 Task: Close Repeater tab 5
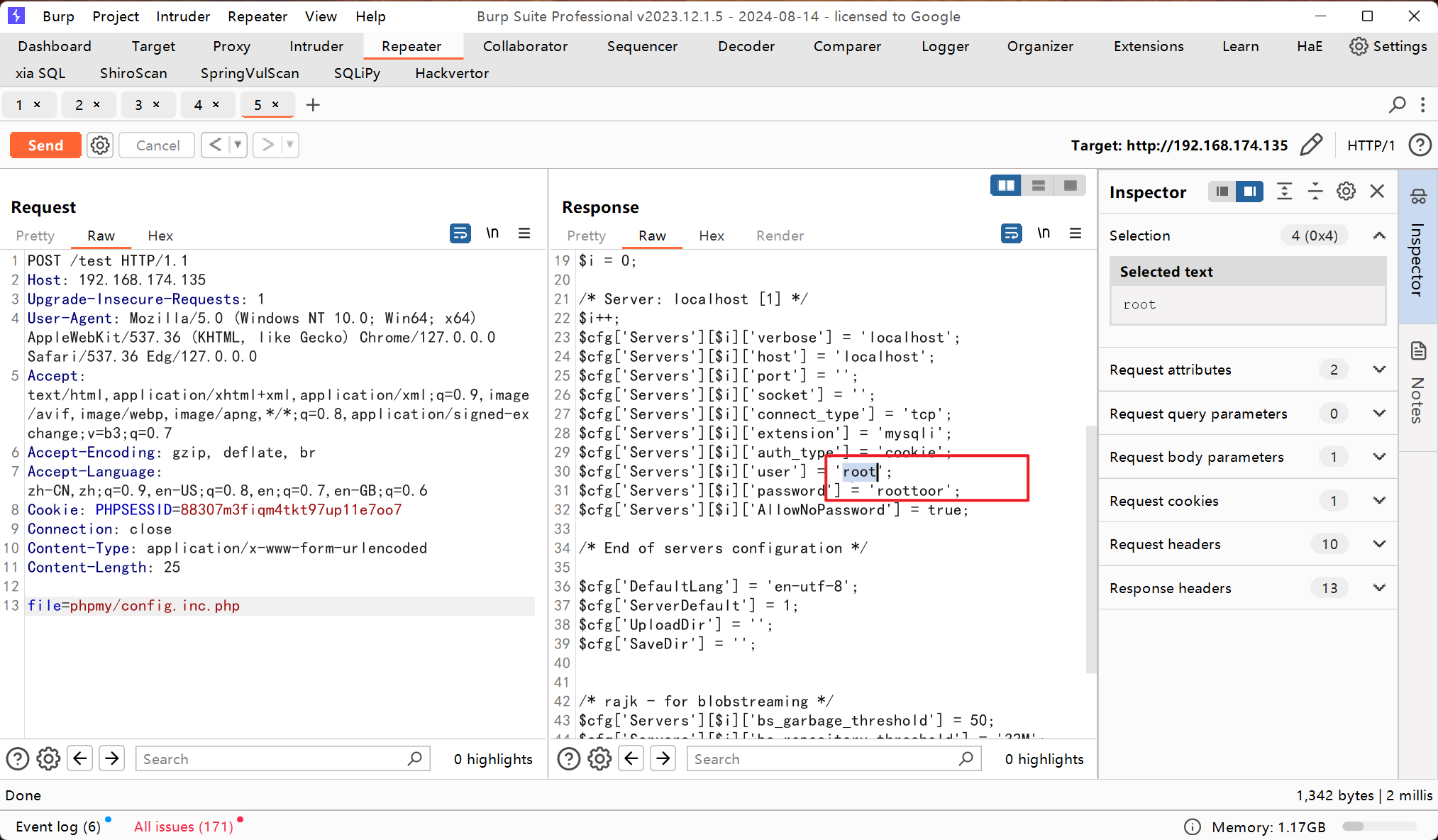[275, 104]
